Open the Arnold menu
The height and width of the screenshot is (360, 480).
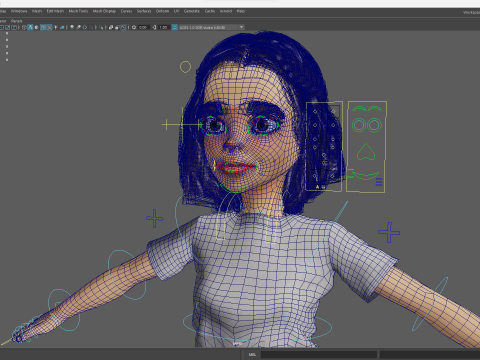tap(226, 11)
